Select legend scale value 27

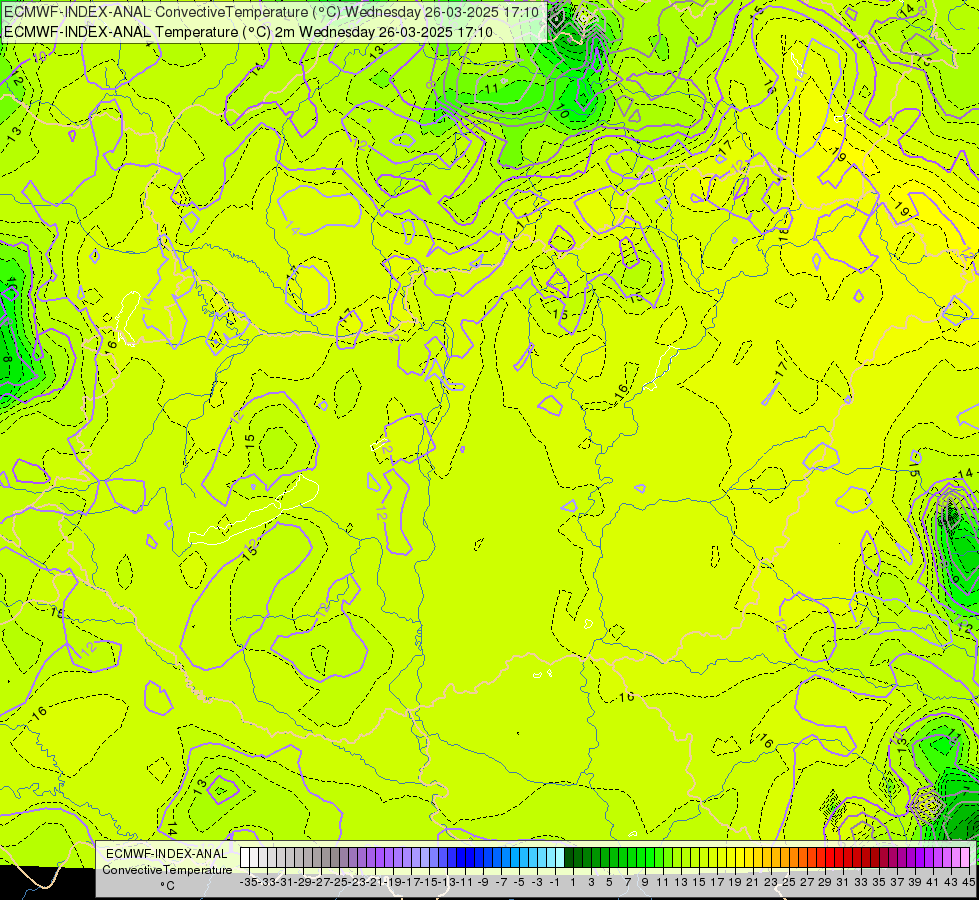(807, 882)
